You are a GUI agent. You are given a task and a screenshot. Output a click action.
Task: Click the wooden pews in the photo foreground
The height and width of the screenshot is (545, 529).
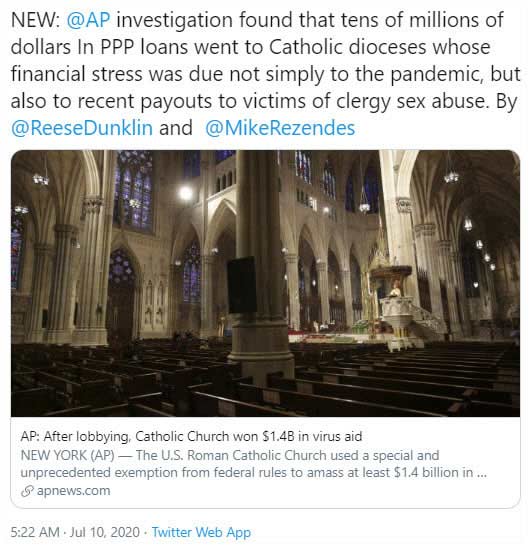266,379
